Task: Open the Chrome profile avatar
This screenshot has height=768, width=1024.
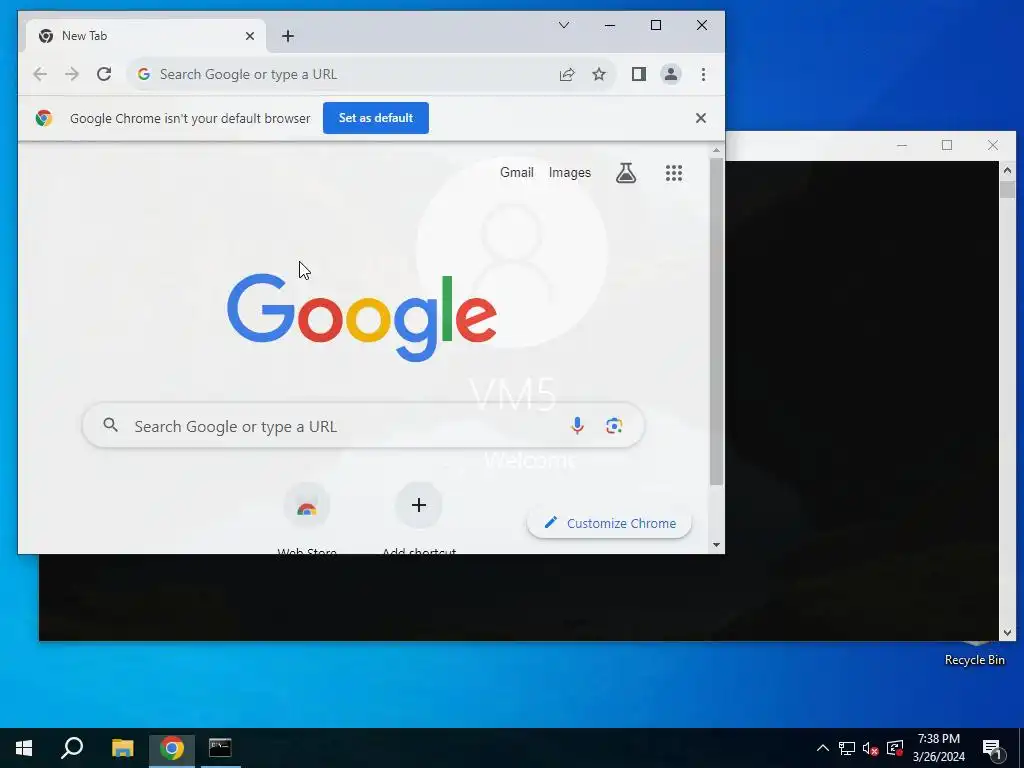Action: pos(671,74)
